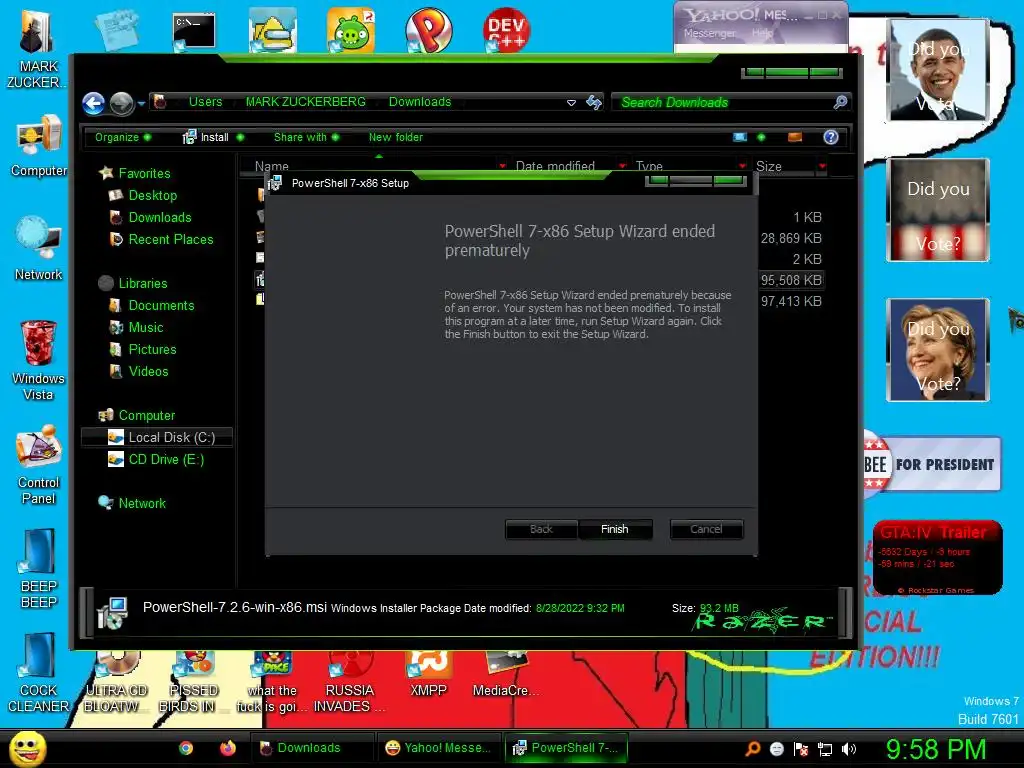Click Users in the address bar

[x=205, y=102]
